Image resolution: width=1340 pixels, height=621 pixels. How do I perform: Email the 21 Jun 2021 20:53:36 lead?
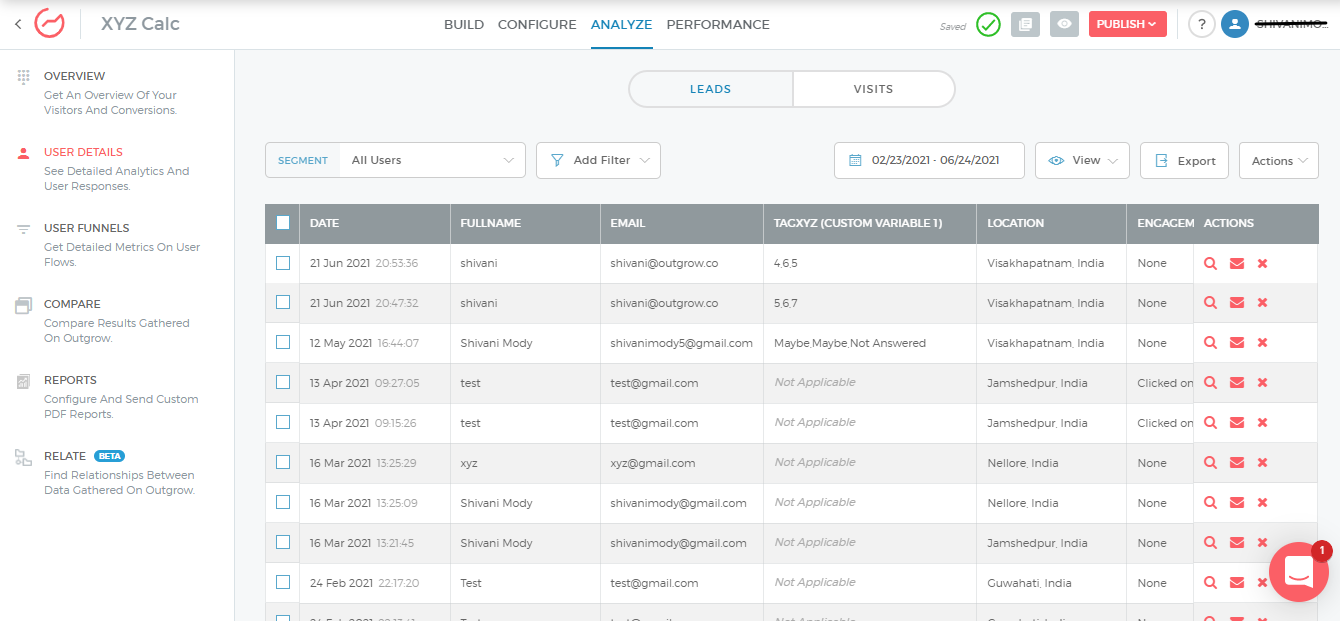(1237, 263)
